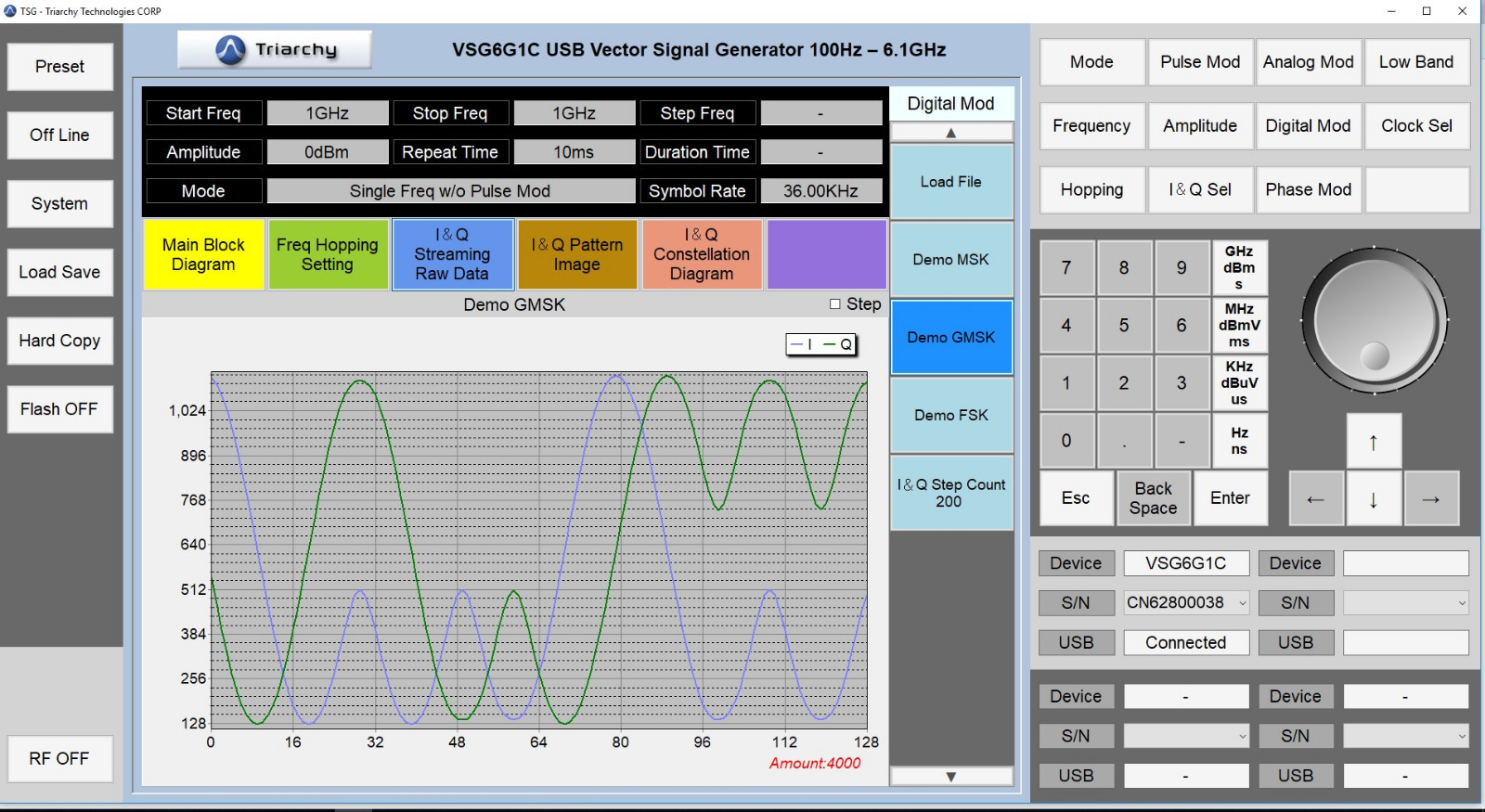Switch to I&Q Streaming Raw Data tab
Screen dimensions: 1485x812
452,255
